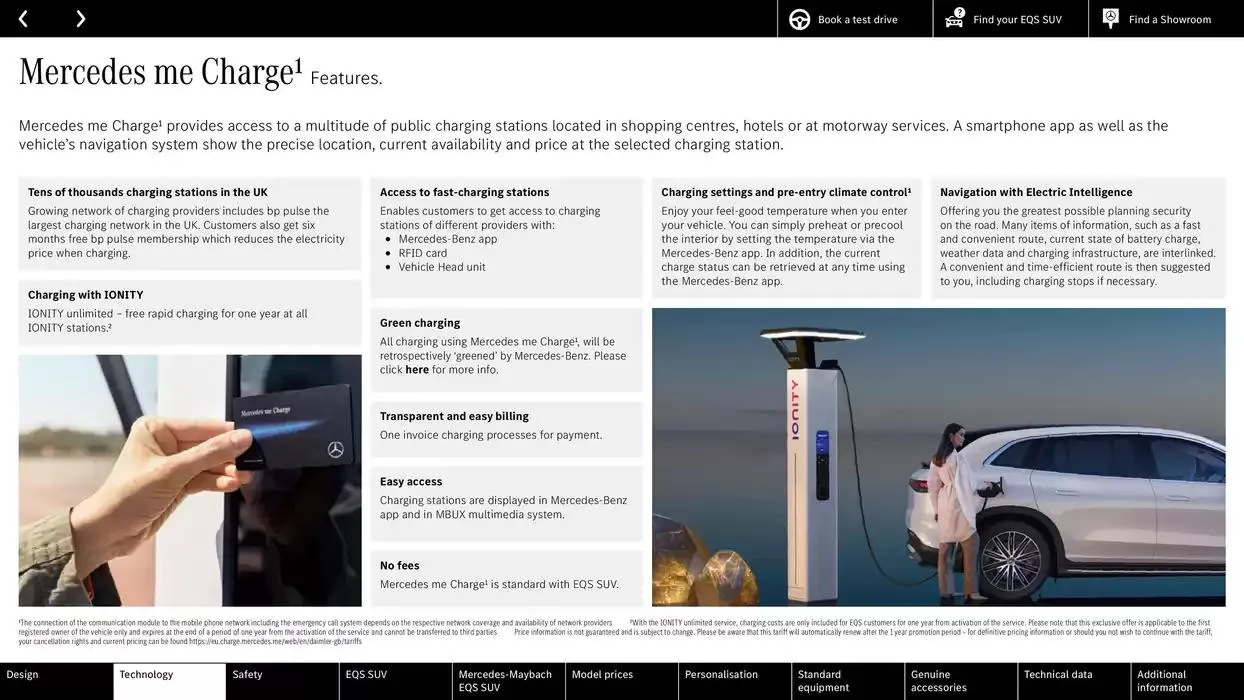Click the car question mark icon
The width and height of the screenshot is (1244, 700).
coord(954,19)
